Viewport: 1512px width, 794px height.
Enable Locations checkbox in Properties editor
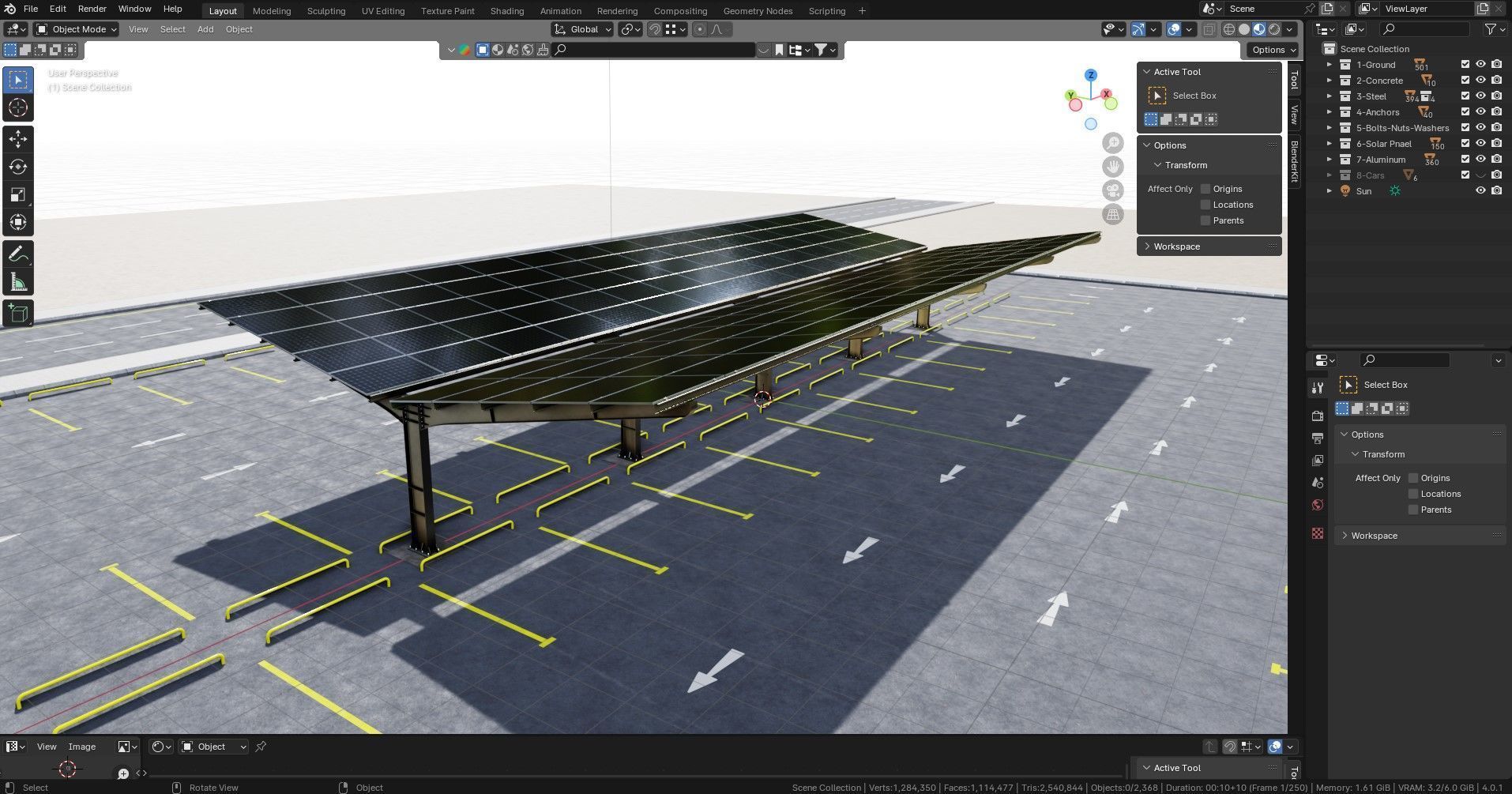1413,494
